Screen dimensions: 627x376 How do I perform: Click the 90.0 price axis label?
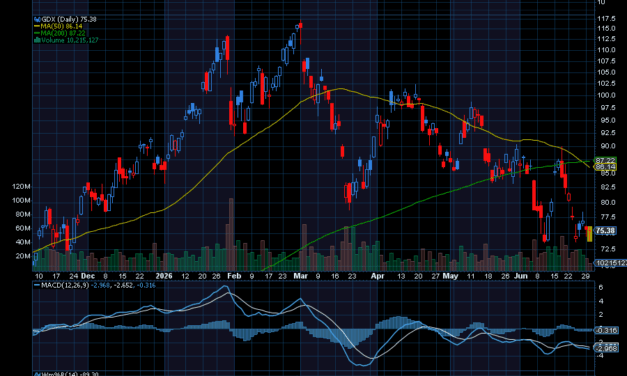coord(607,146)
